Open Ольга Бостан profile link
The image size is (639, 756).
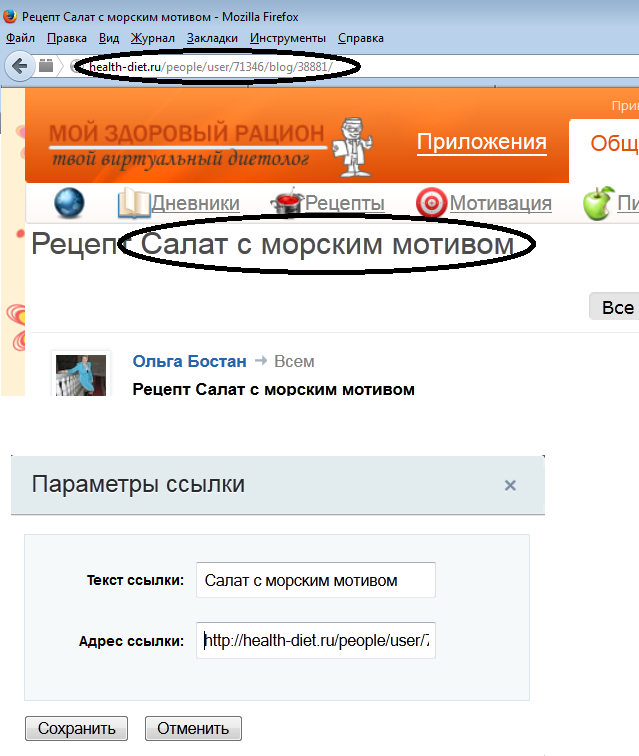coord(189,362)
